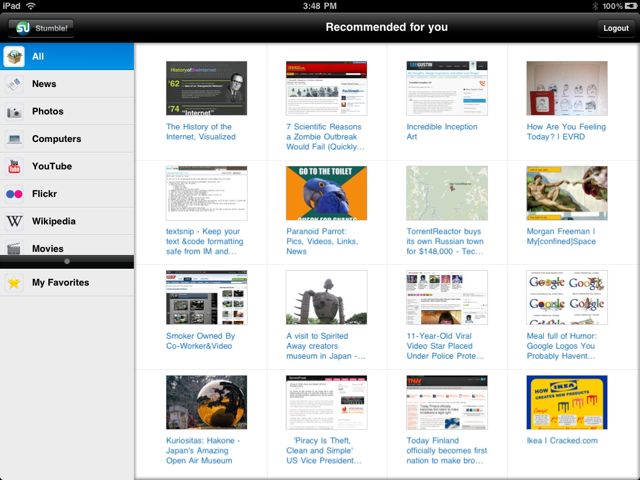Tap the Bluetooth status icon
Image resolution: width=640 pixels, height=480 pixels.
coord(595,6)
